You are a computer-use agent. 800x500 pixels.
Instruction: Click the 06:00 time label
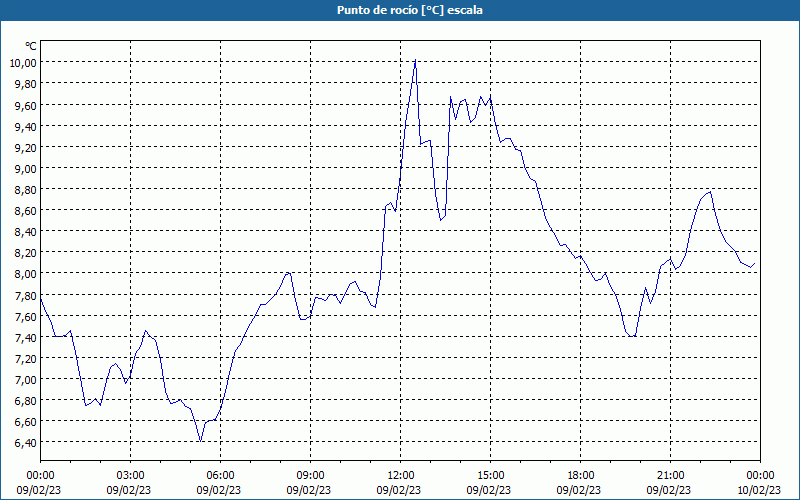point(220,475)
